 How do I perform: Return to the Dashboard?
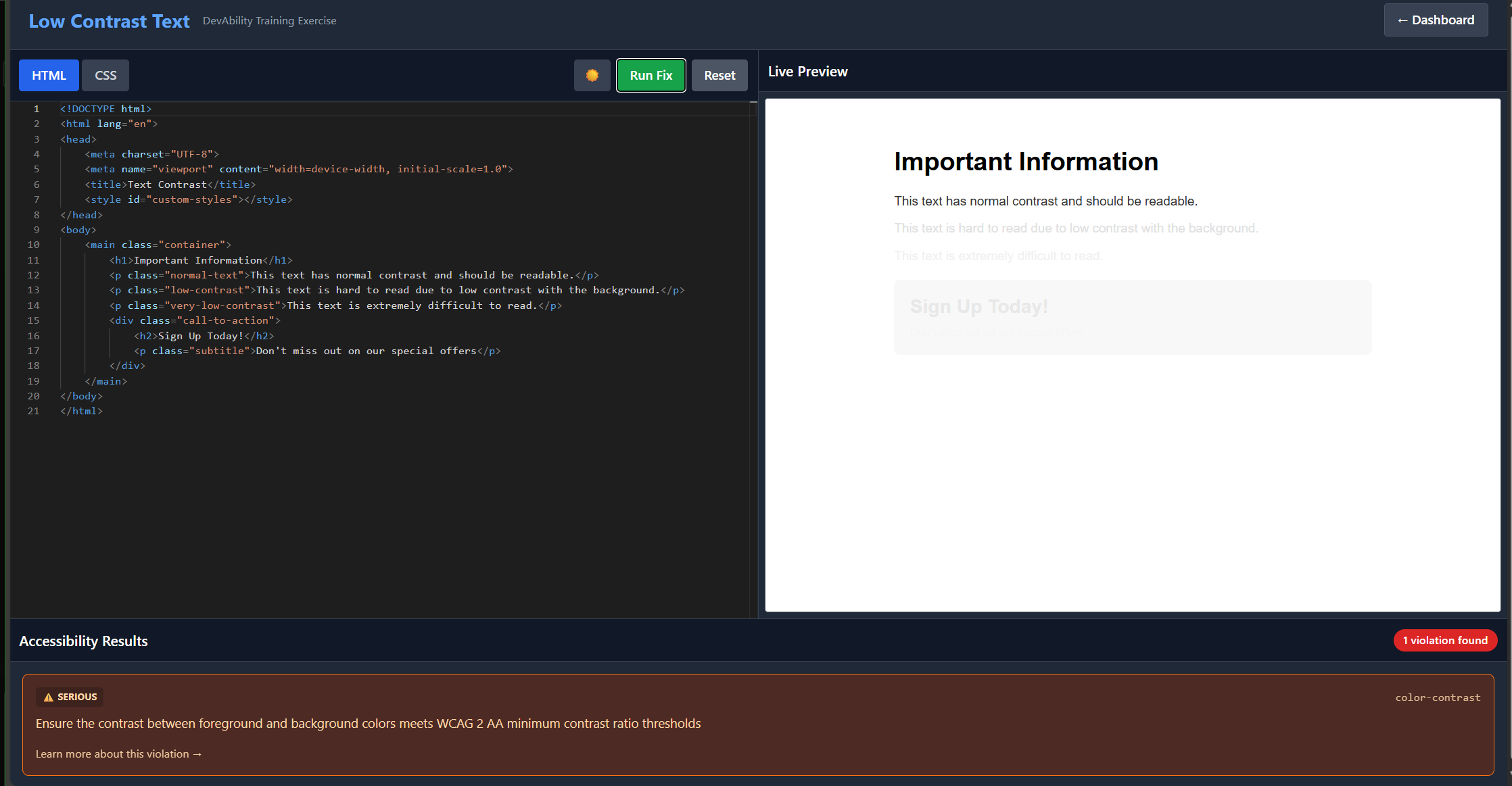point(1436,20)
